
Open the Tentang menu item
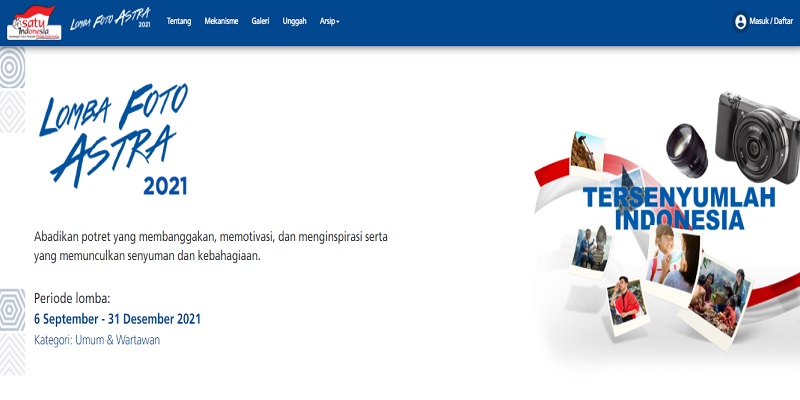[x=179, y=21]
